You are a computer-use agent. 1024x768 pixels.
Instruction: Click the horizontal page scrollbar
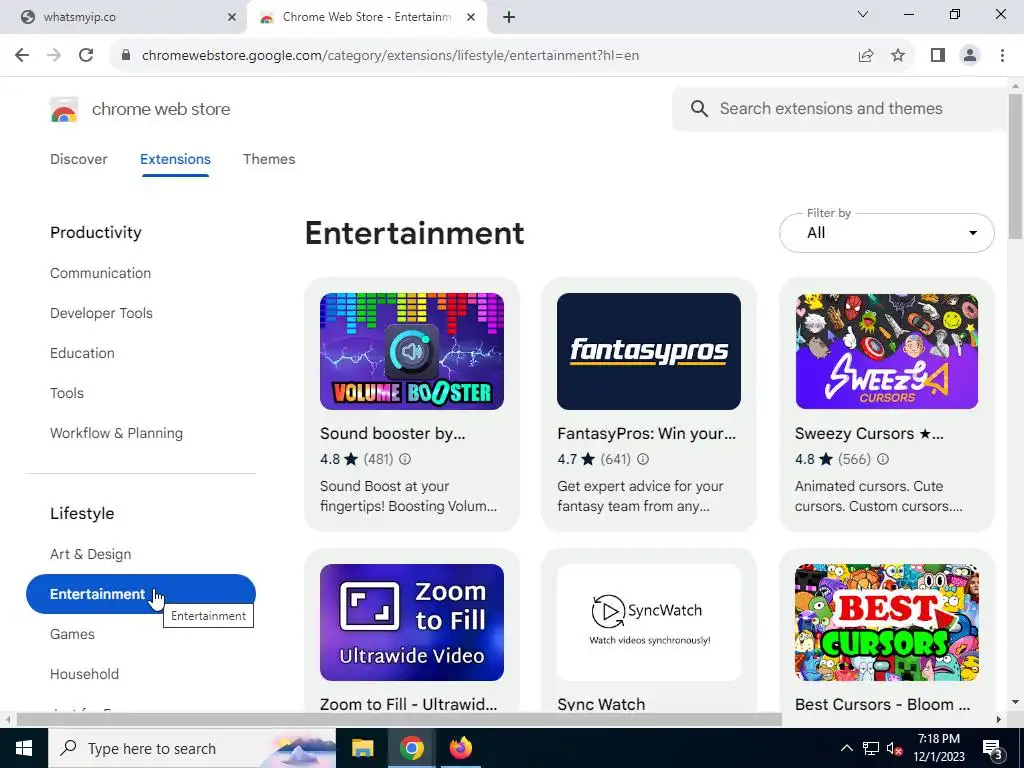[399, 720]
